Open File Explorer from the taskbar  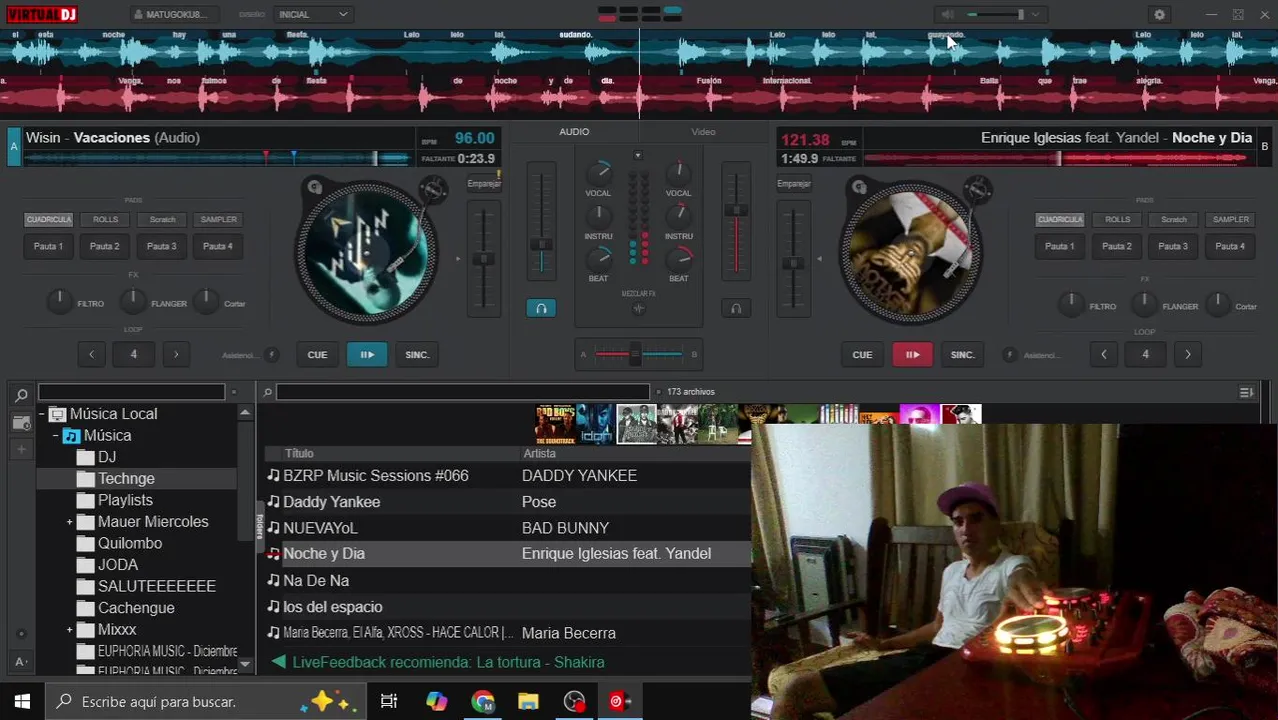point(528,702)
